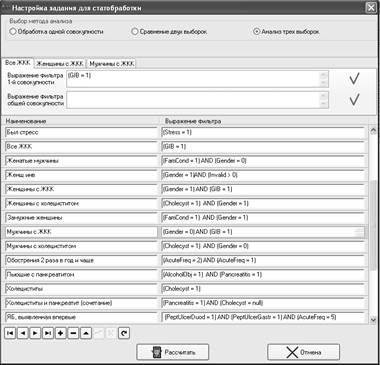This screenshot has height=365, width=380.
Task: Click the calculator icon on Рассчитать
Action: tap(157, 352)
